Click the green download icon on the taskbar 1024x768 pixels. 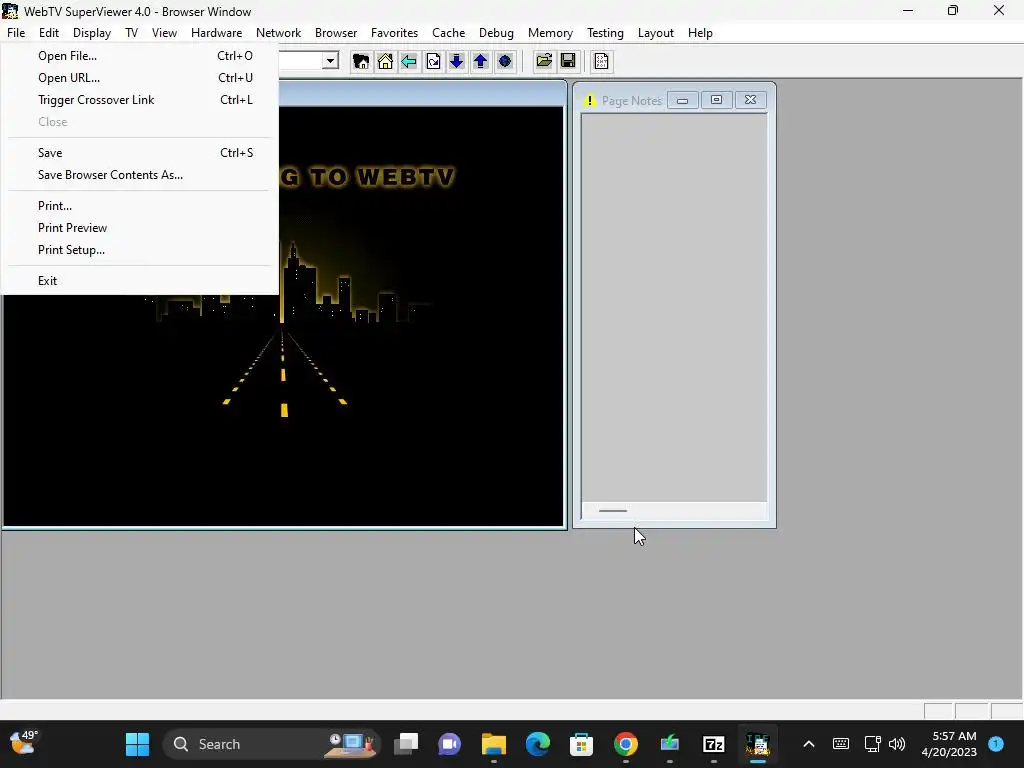pyautogui.click(x=669, y=744)
